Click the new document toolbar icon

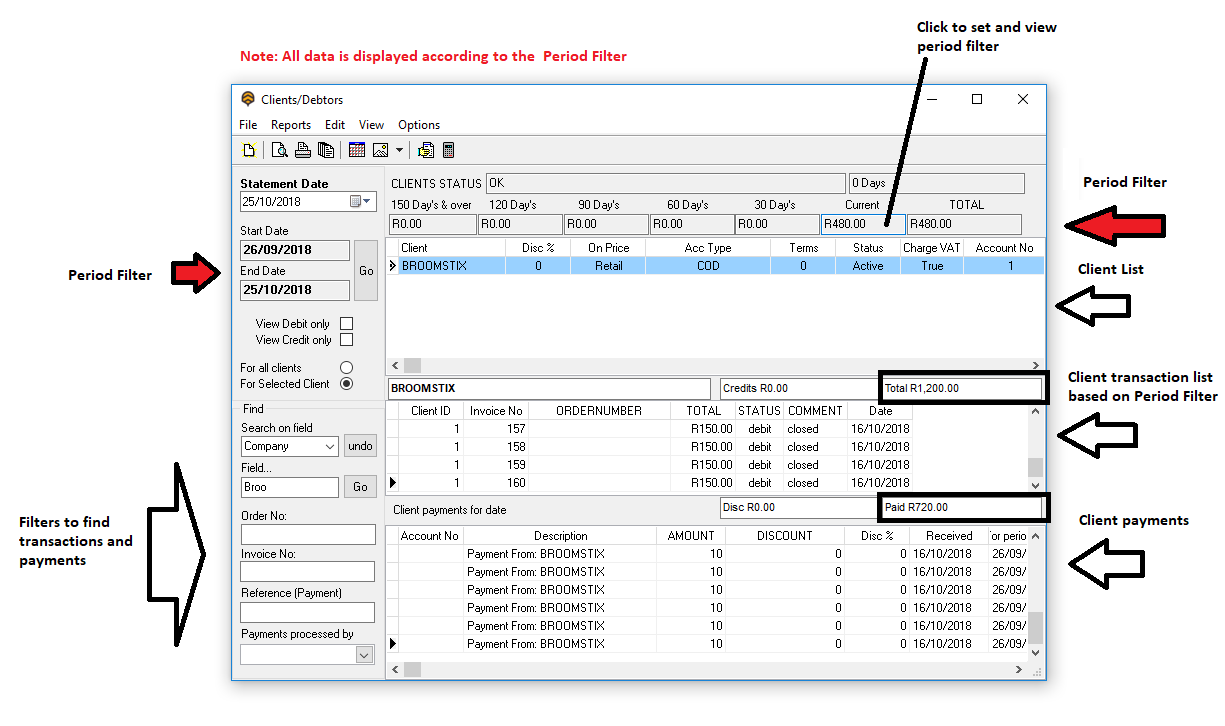(249, 150)
